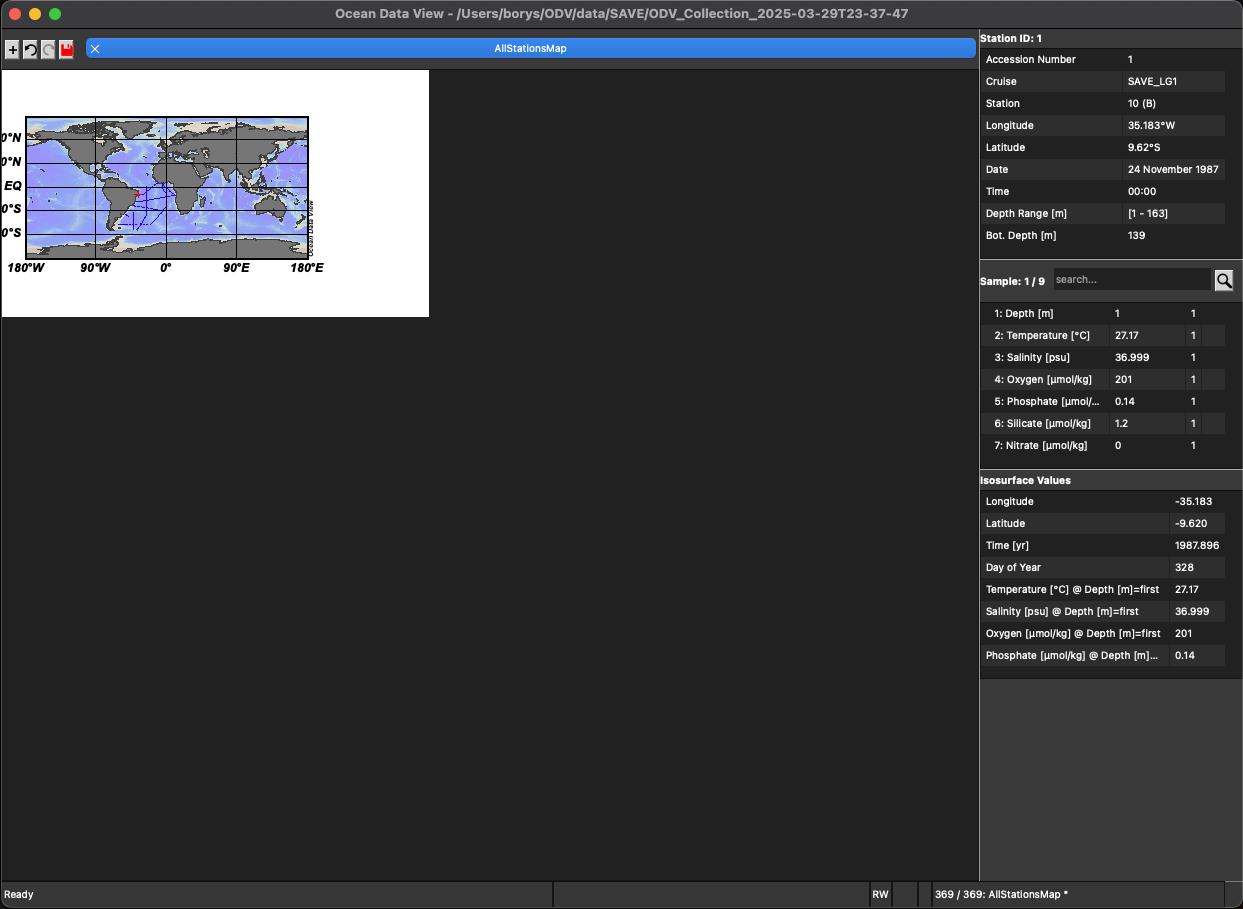Click the Nitrate quality flag cell
The height and width of the screenshot is (909, 1243).
click(x=1194, y=446)
